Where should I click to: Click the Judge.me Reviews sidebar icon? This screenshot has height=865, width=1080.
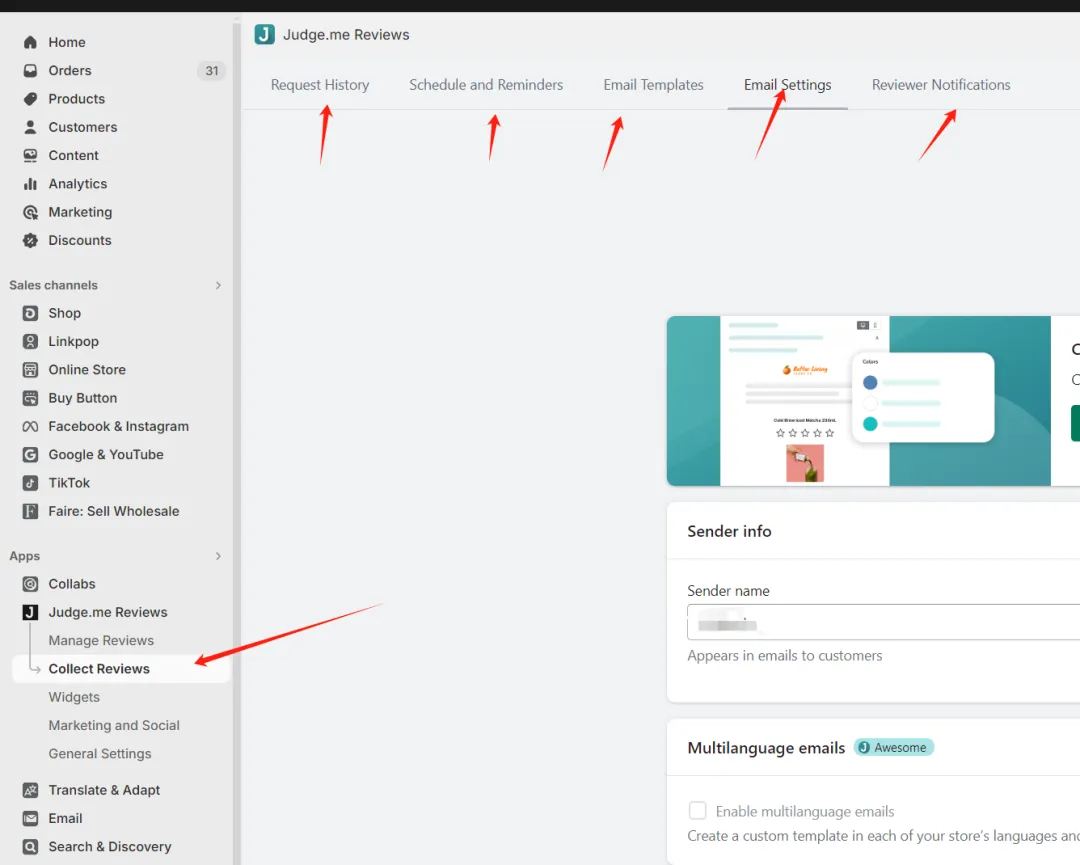point(30,612)
